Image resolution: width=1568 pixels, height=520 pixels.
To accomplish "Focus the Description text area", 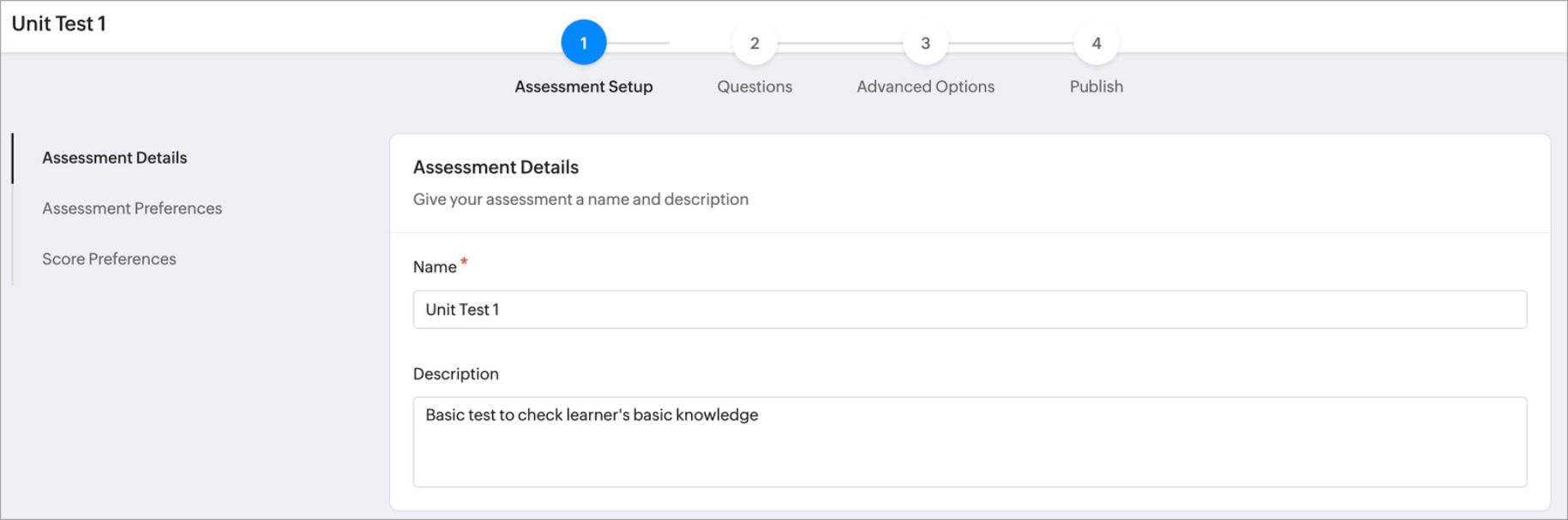I will click(969, 441).
